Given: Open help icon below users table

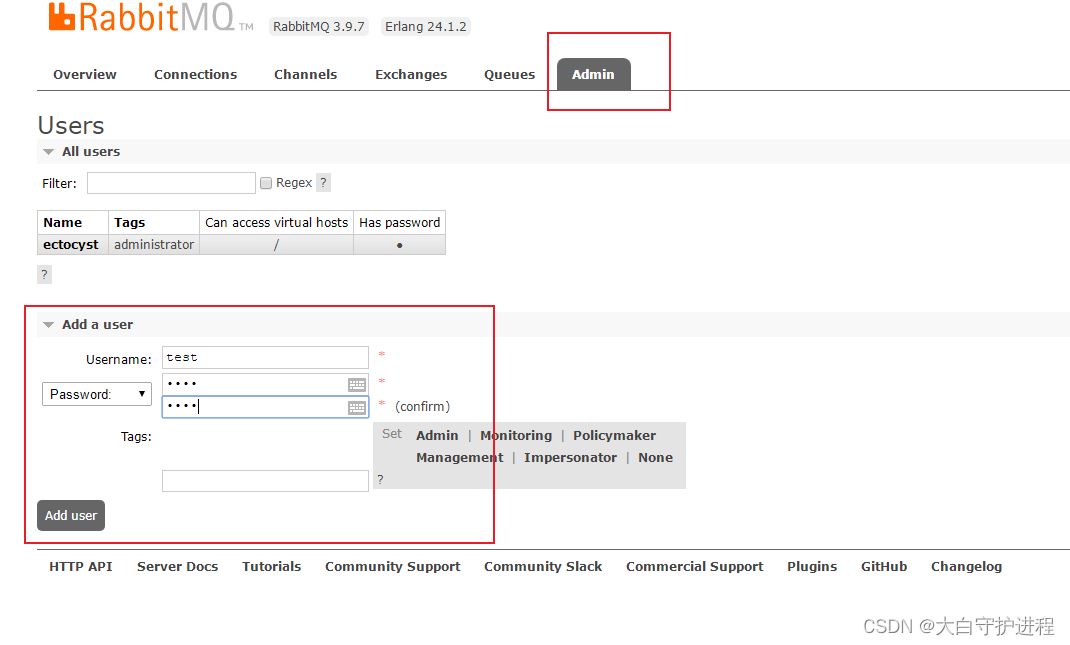Looking at the screenshot, I should [44, 274].
